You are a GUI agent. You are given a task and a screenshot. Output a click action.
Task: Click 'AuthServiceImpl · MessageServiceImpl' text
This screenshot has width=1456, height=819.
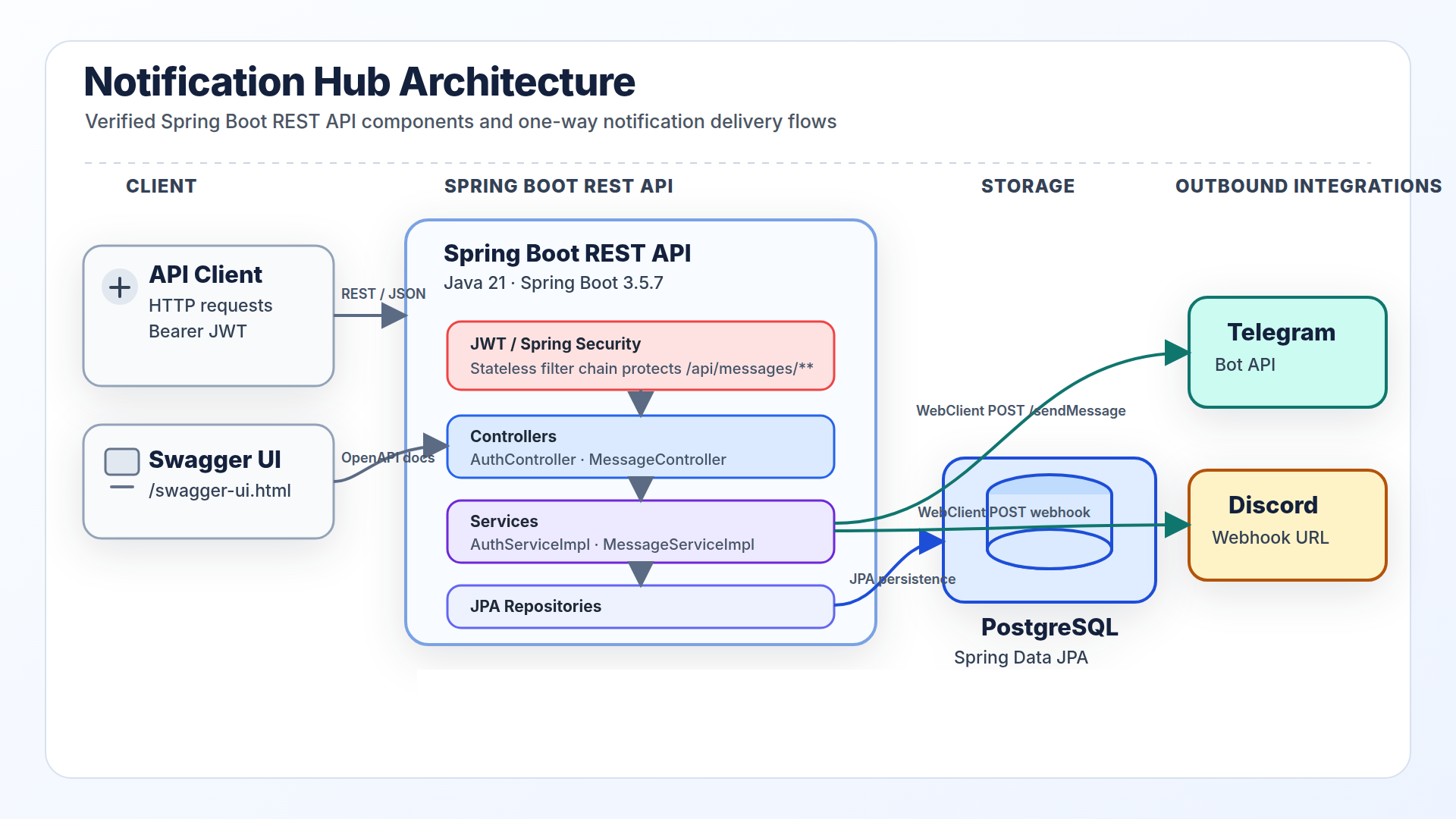pos(612,544)
